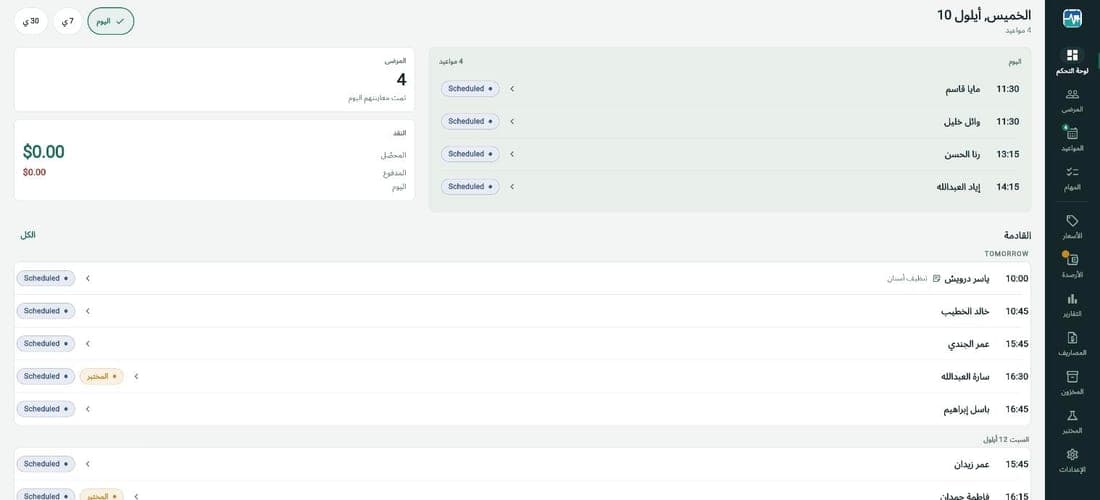Open the Dashboard (لوحة التحكم) sidebar icon
This screenshot has width=1100, height=500.
tap(1072, 55)
